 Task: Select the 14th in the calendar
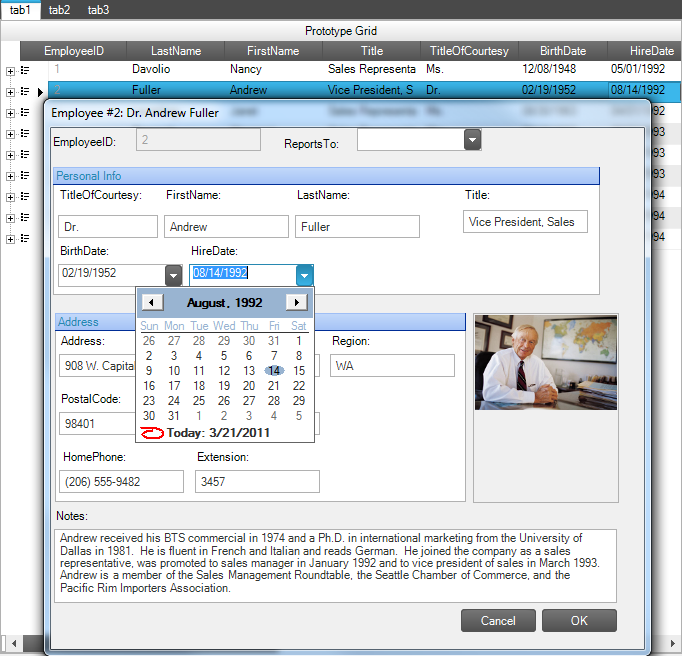[x=274, y=371]
